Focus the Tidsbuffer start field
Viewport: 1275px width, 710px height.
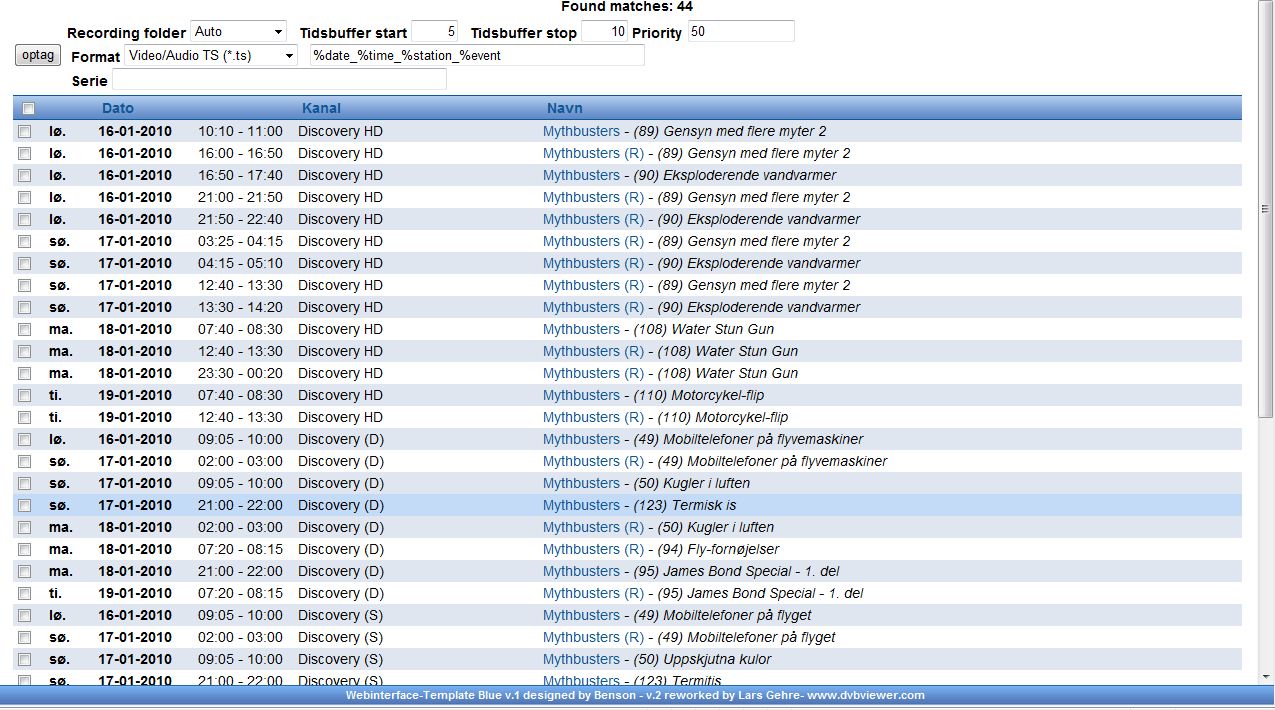[435, 32]
